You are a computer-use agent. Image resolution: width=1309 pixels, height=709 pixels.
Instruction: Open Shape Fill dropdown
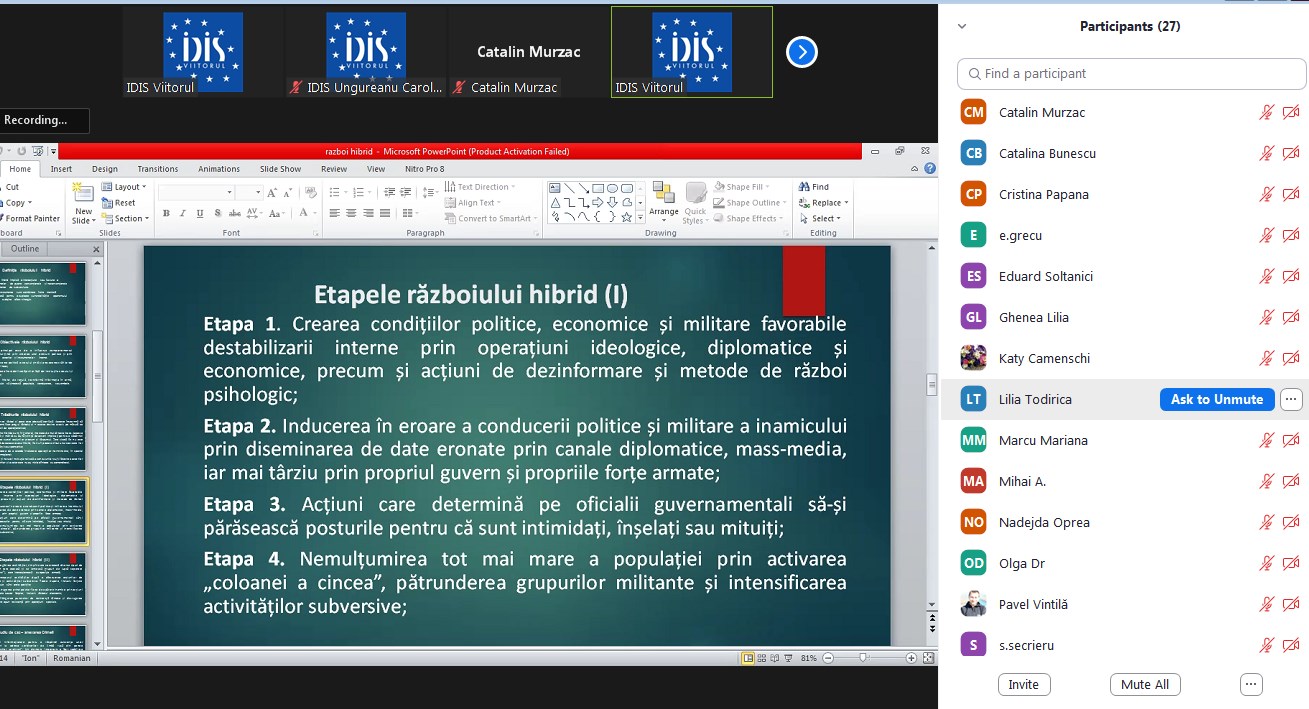click(741, 187)
